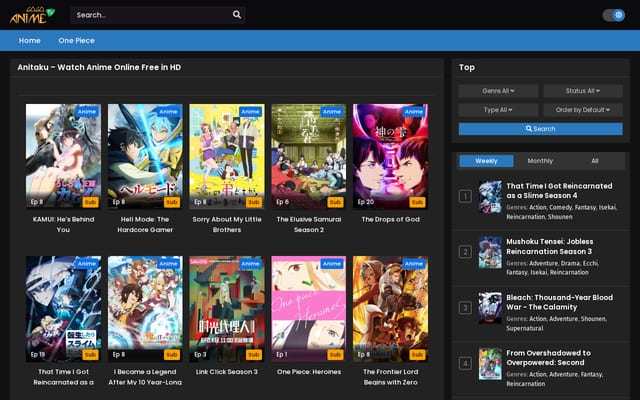Switch to the All tab

coord(595,161)
